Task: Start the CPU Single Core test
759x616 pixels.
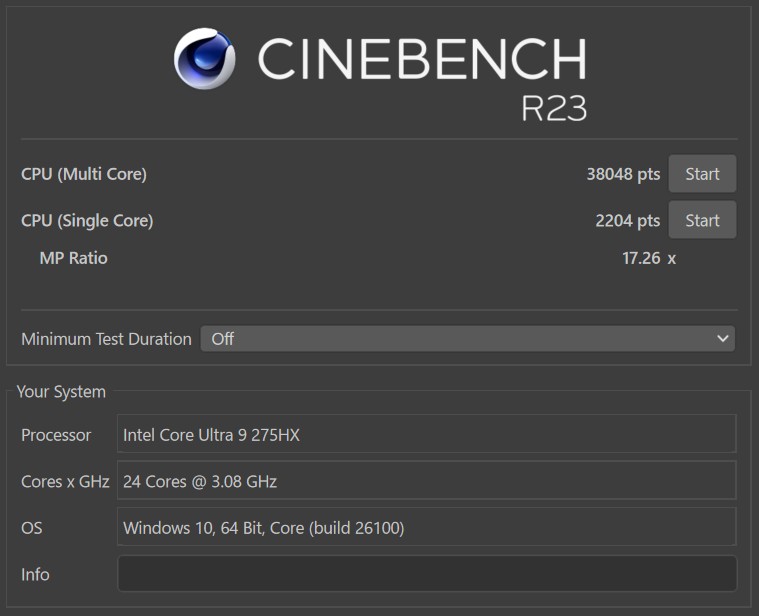Action: coord(702,220)
